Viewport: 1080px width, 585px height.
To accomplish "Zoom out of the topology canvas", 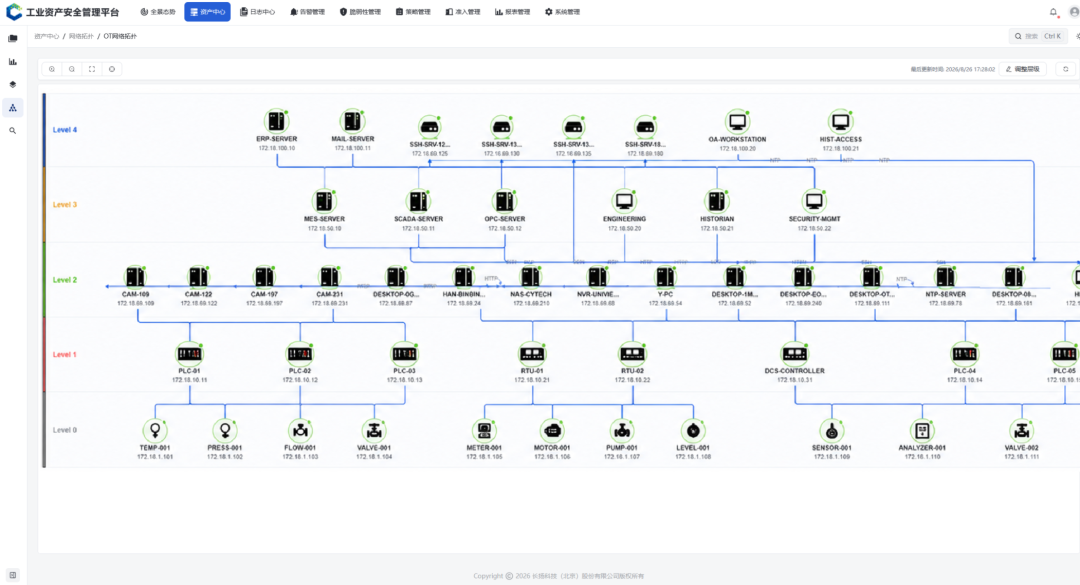I will click(x=72, y=69).
